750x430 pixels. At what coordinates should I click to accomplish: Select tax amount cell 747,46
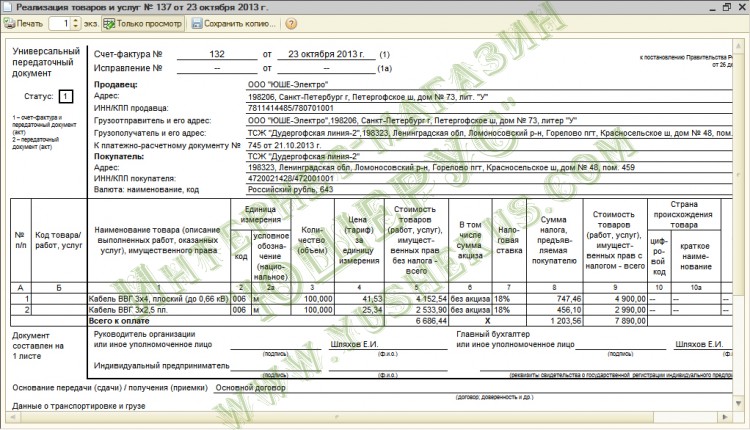pos(555,299)
